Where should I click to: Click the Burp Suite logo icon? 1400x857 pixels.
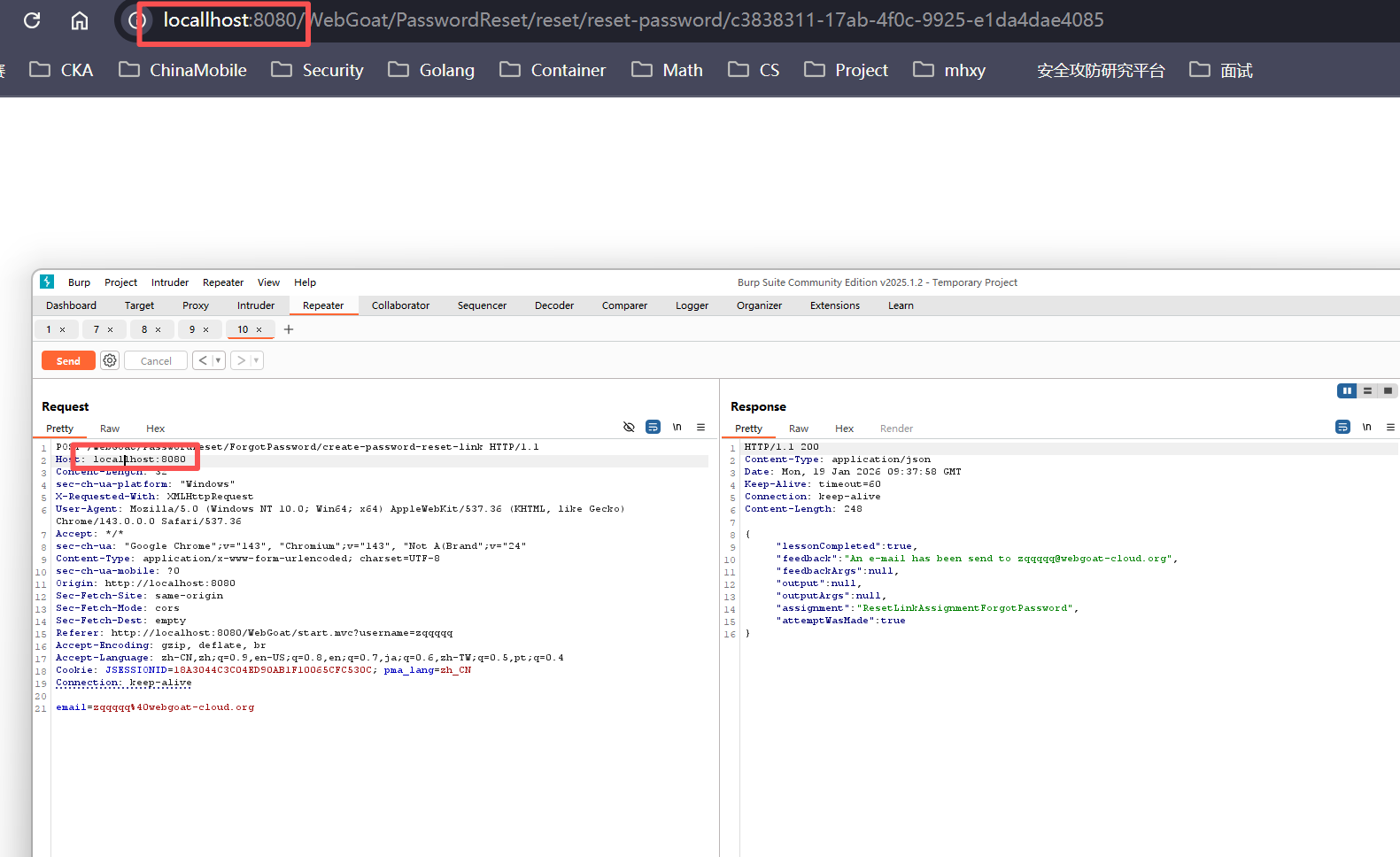[x=48, y=282]
